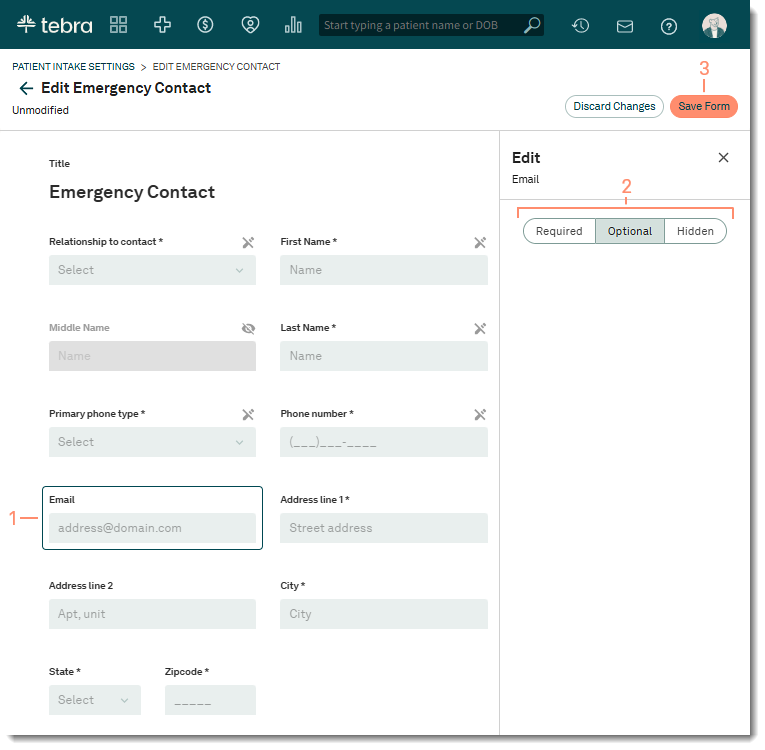Open the billing dollar icon
This screenshot has height=750, width=765.
click(205, 24)
